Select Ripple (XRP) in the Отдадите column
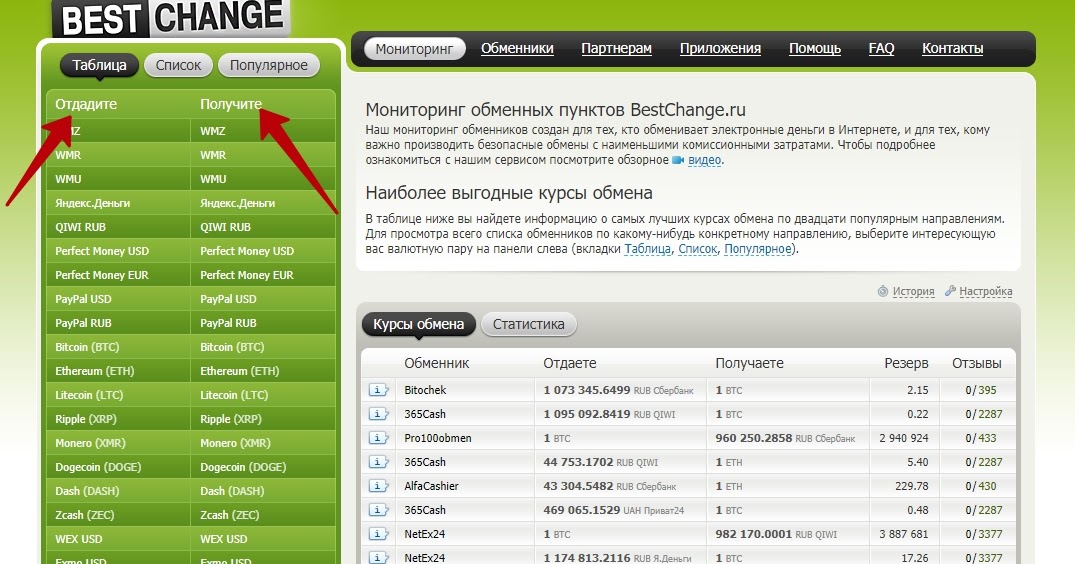Screen dimensions: 1075x564 point(118,419)
